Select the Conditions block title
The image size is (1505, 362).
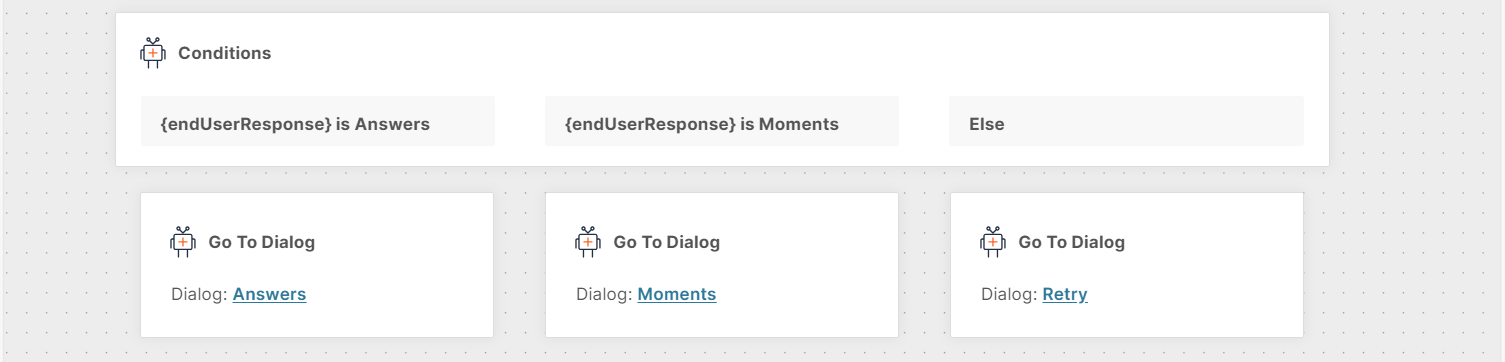[224, 53]
